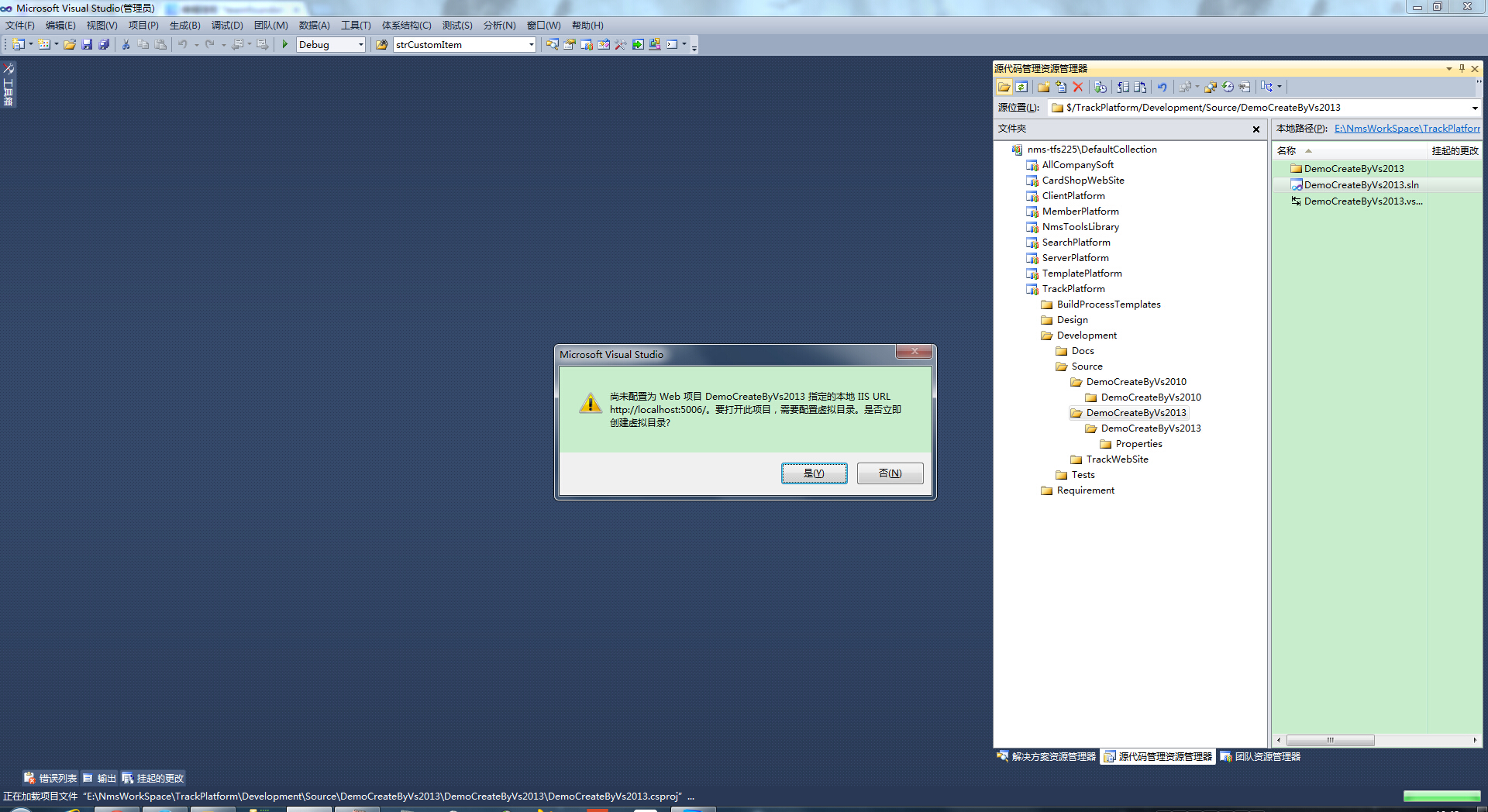Screen dimensions: 1488x812
Task: Select the BuildProcessTemplates folder
Action: 1108,304
